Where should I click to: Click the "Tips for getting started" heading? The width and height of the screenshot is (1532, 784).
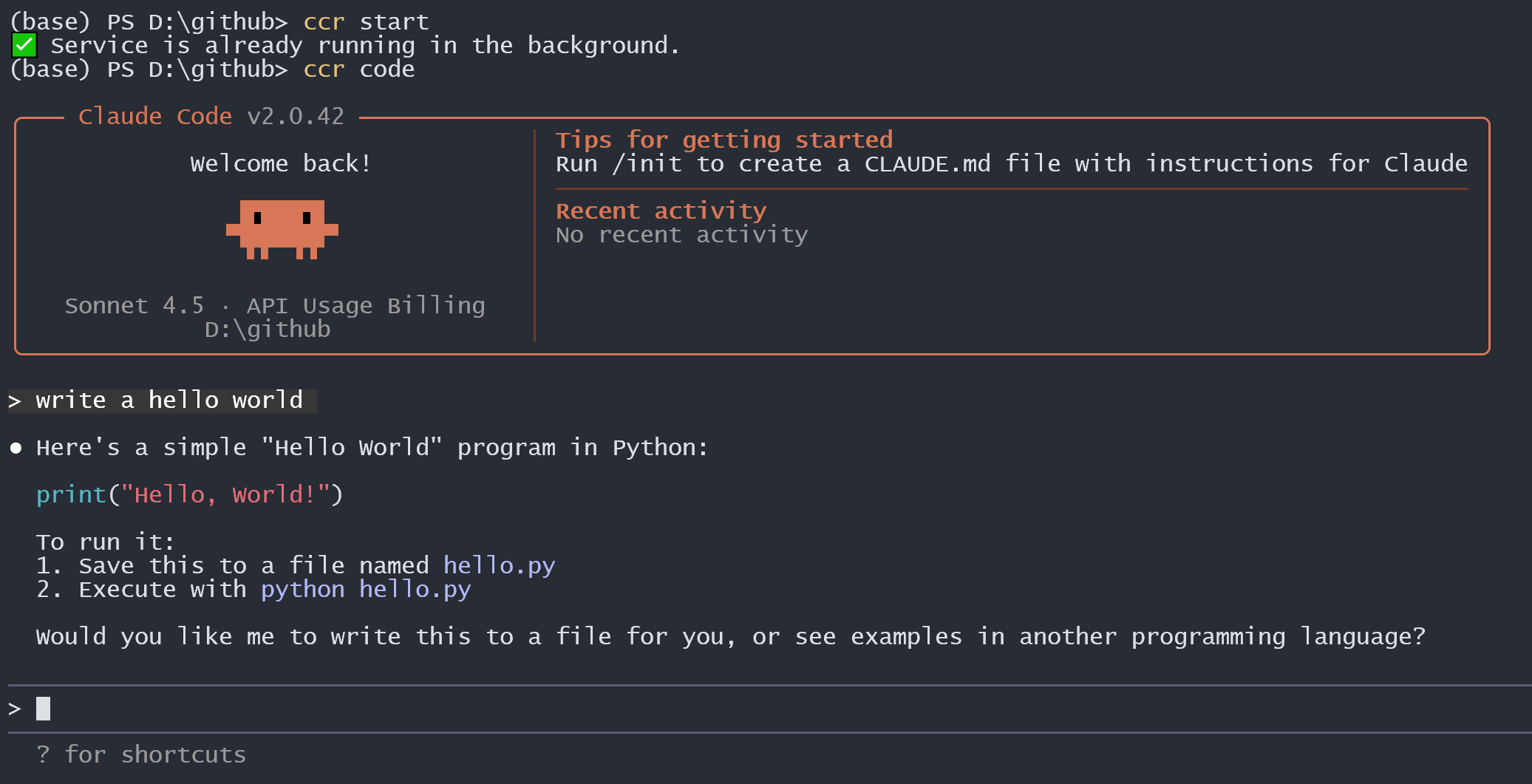click(724, 140)
